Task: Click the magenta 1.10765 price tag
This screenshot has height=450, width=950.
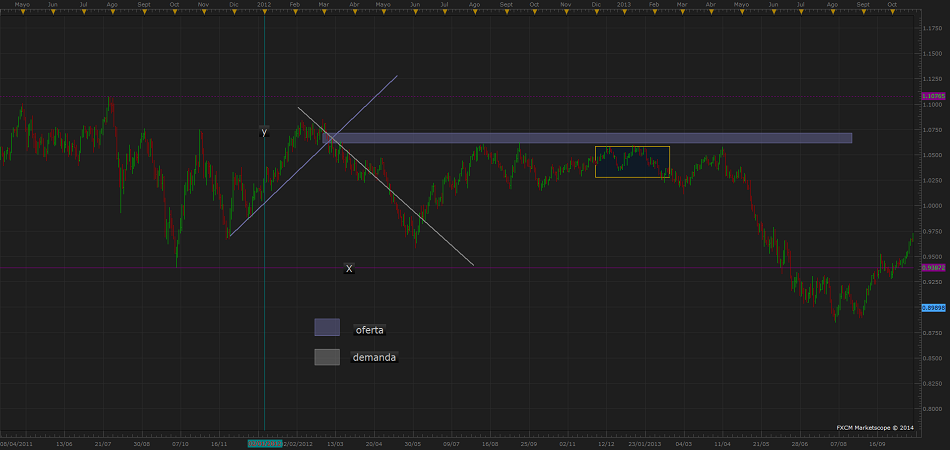Action: [x=932, y=96]
